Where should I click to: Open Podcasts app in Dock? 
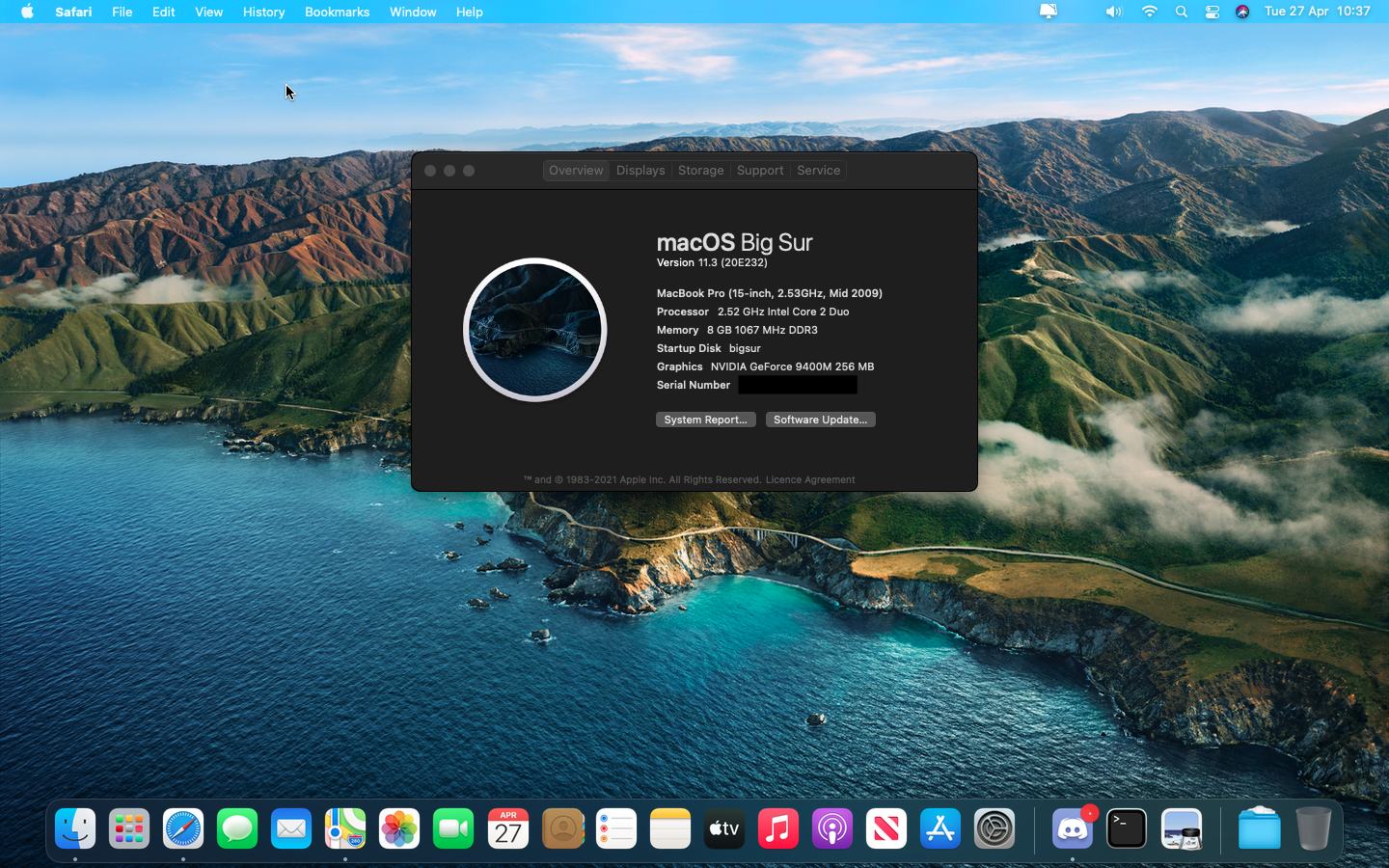tap(832, 828)
